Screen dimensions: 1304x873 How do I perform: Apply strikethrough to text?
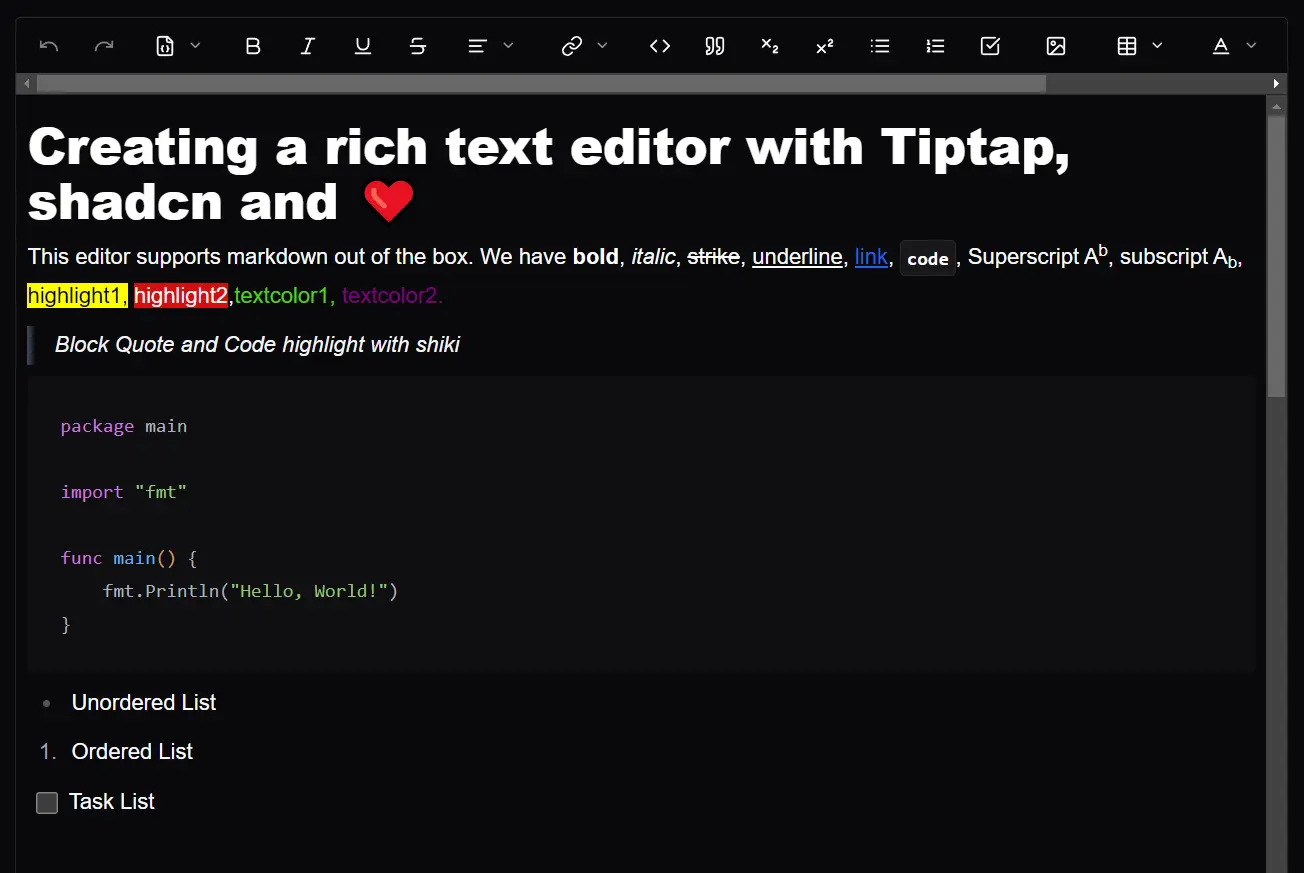click(417, 45)
